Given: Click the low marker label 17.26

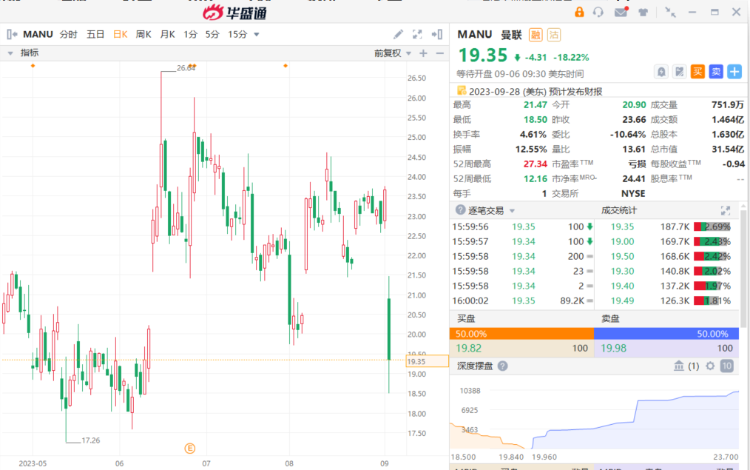Looking at the screenshot, I should coord(91,440).
